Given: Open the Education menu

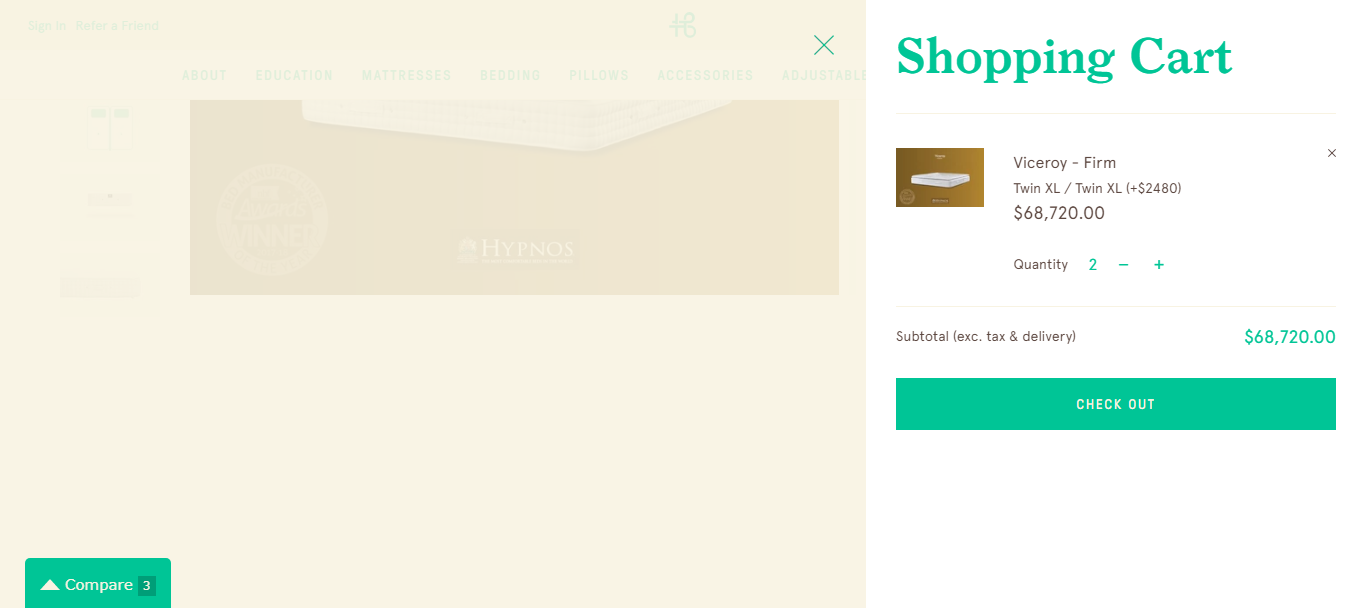Looking at the screenshot, I should 295,75.
